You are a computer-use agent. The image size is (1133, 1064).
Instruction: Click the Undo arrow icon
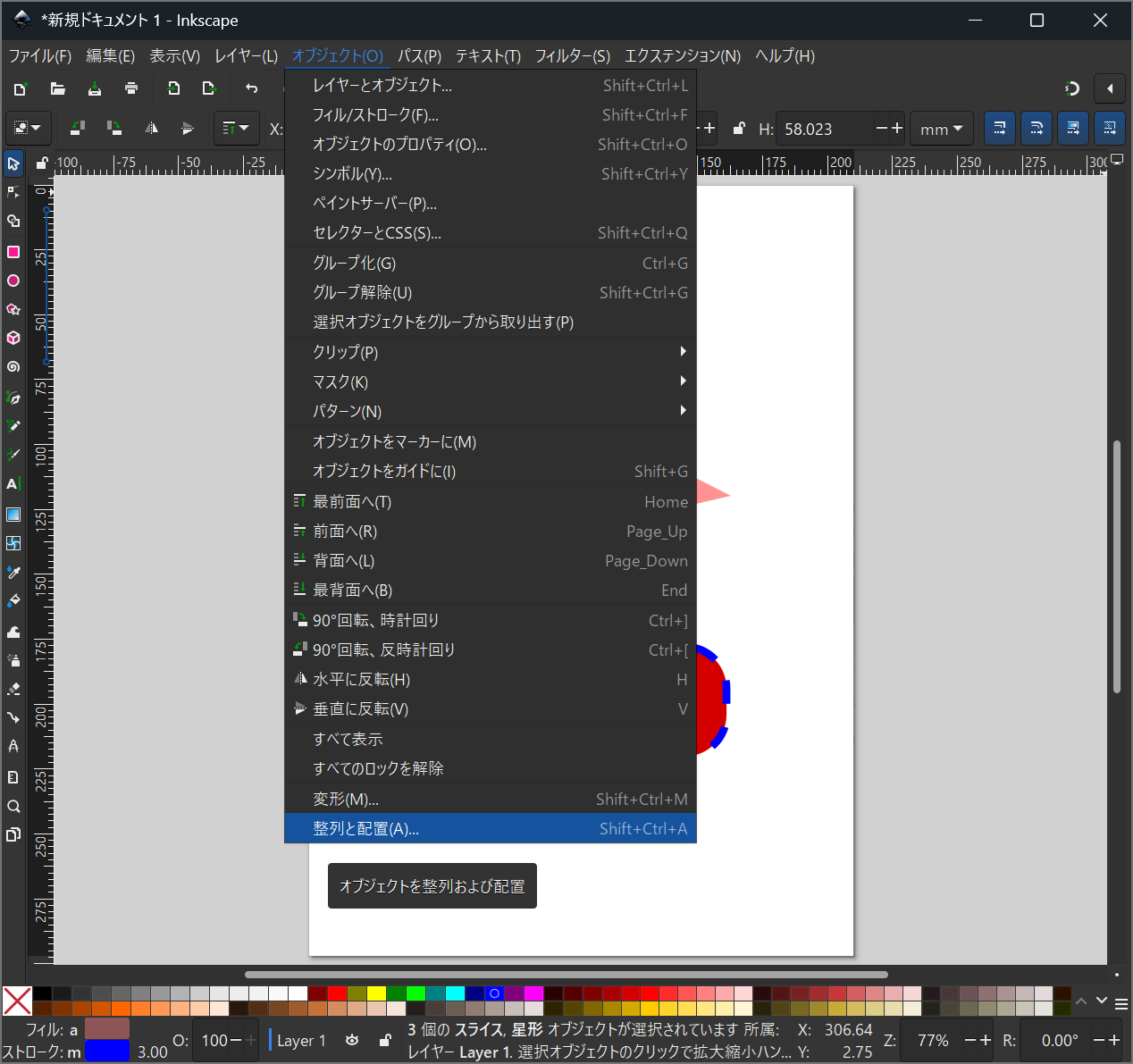click(252, 88)
